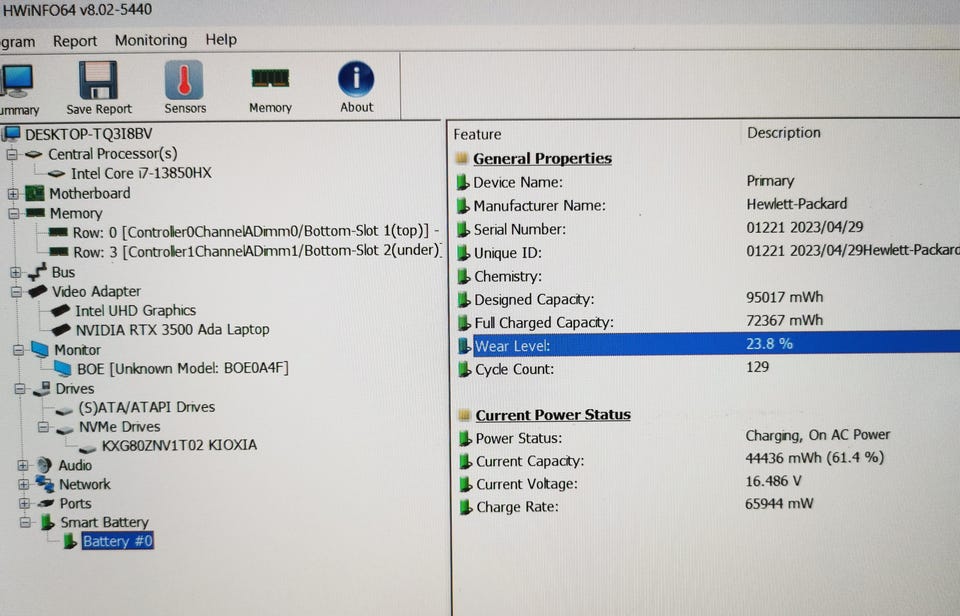This screenshot has width=960, height=616.
Task: Select the Current Power Status heading
Action: pyautogui.click(x=553, y=415)
